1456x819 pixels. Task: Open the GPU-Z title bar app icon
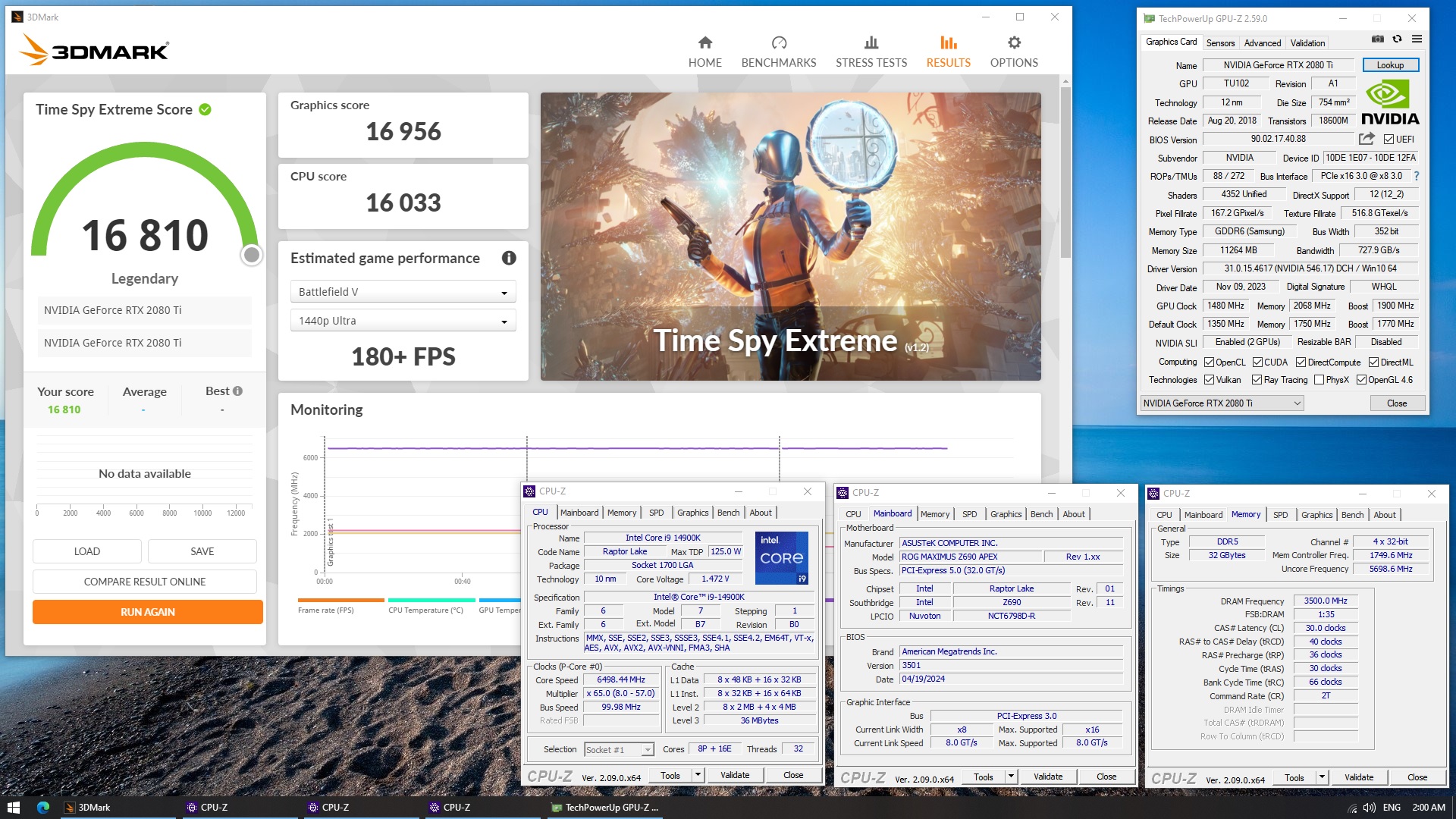click(1150, 18)
